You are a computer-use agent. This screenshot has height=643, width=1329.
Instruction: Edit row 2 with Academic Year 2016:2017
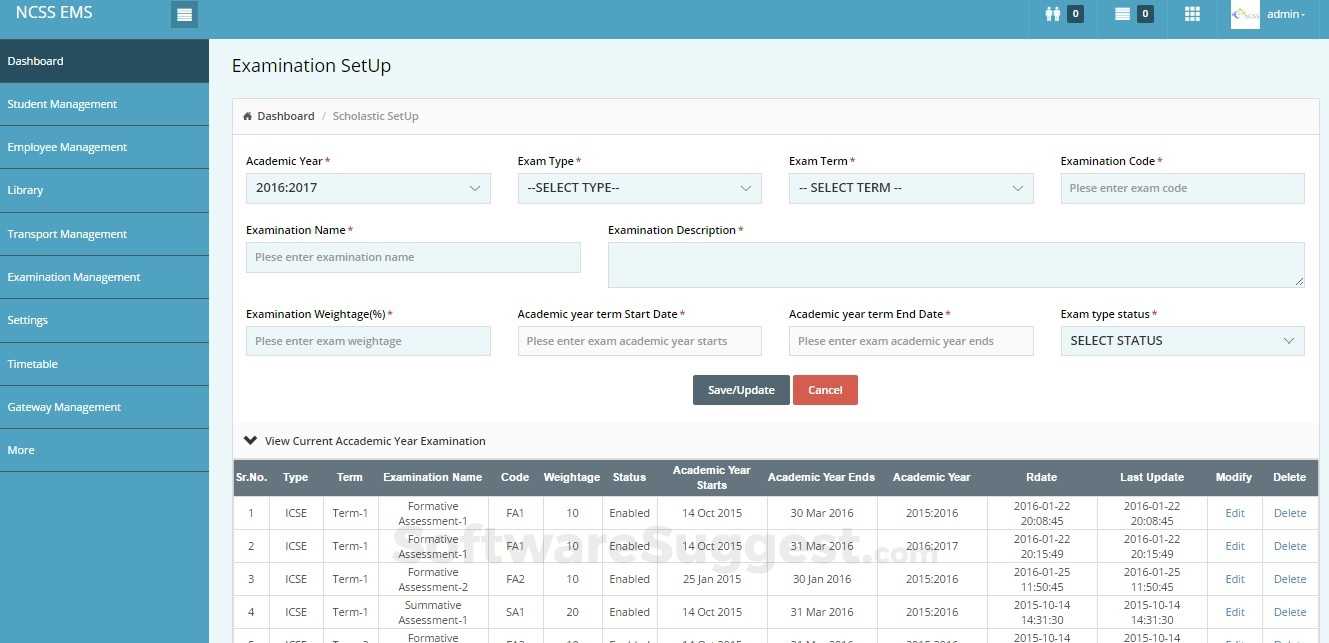click(1235, 546)
